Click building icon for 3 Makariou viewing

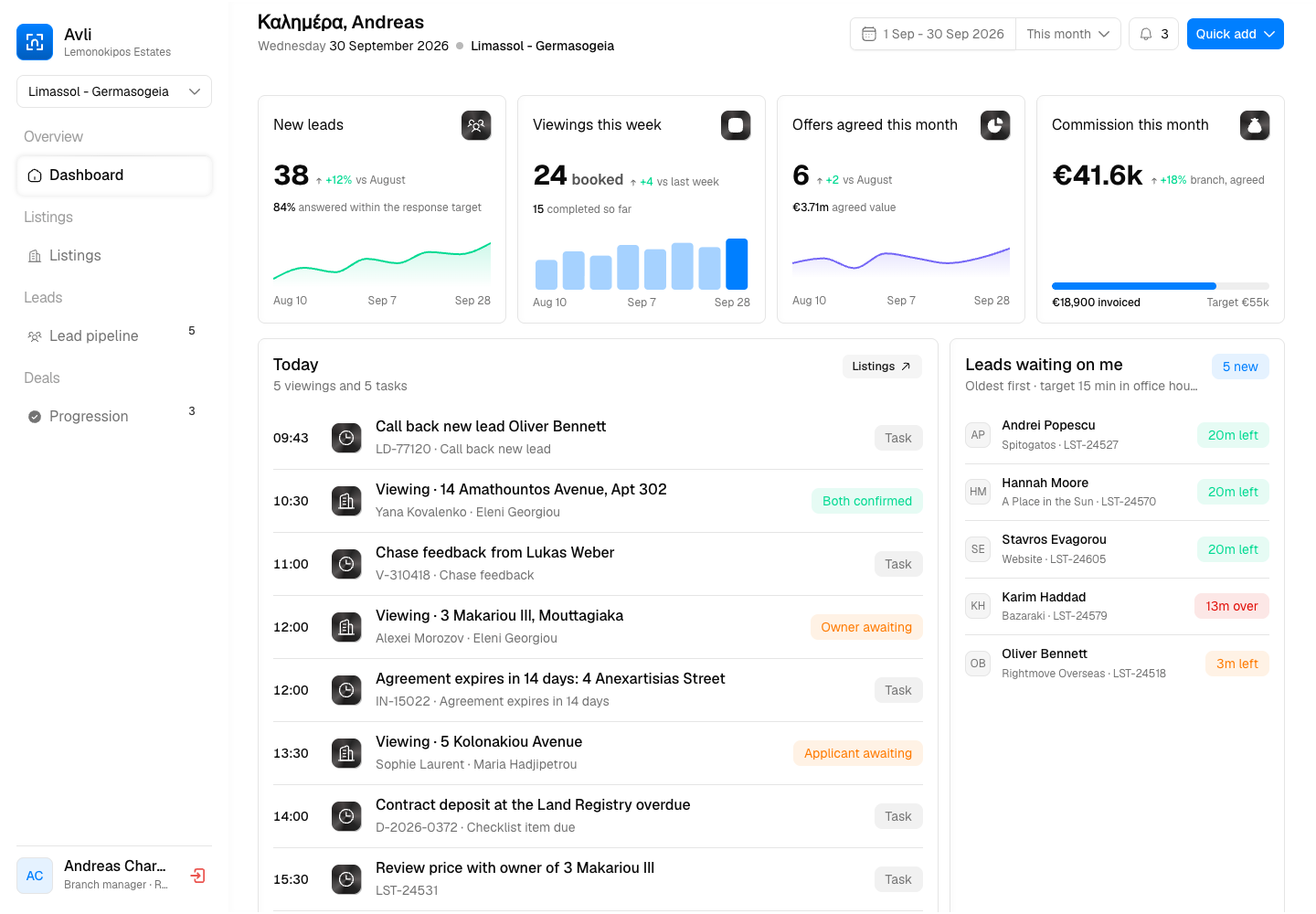click(x=346, y=627)
